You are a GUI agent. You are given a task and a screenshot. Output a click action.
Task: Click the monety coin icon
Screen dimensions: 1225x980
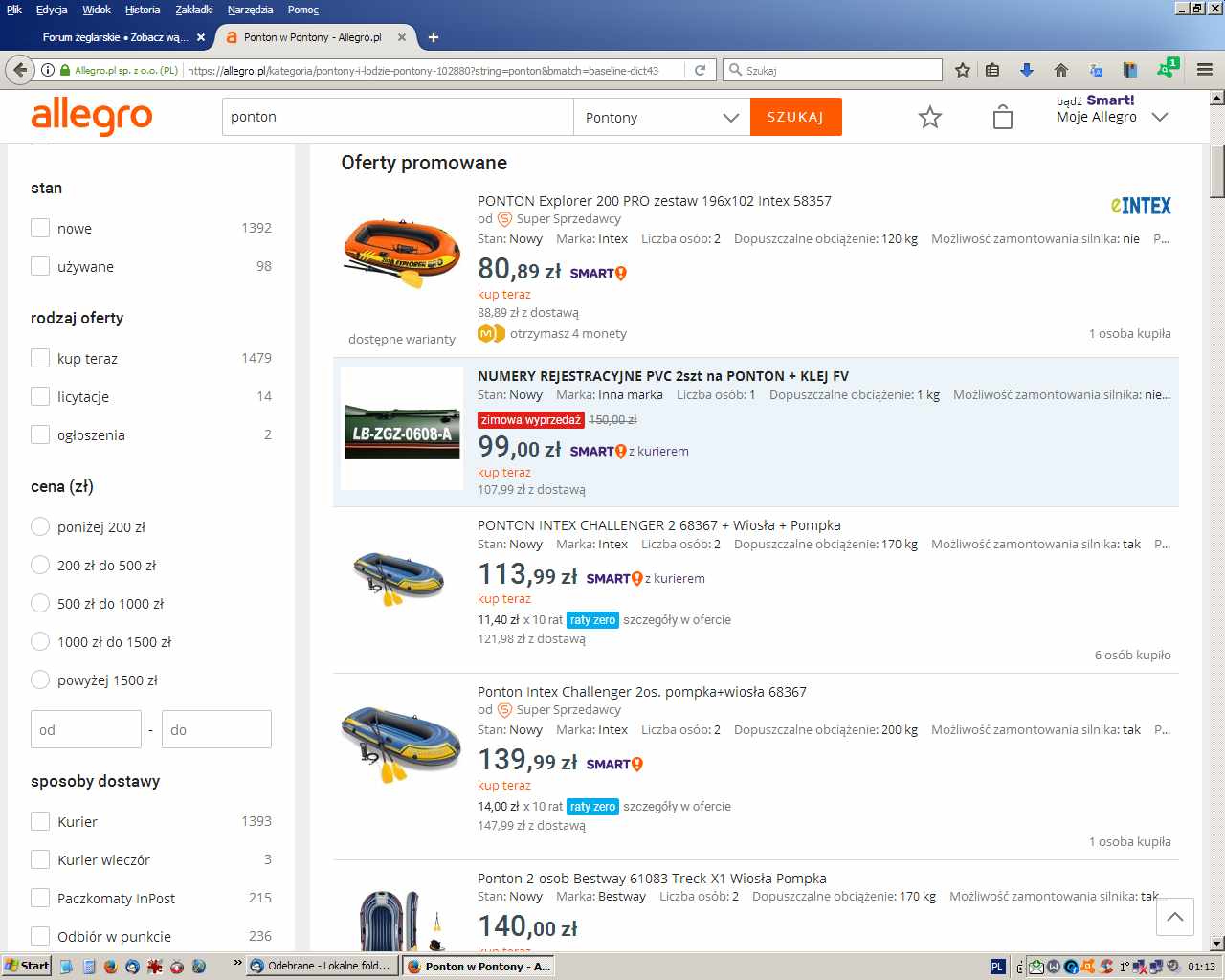[x=490, y=334]
